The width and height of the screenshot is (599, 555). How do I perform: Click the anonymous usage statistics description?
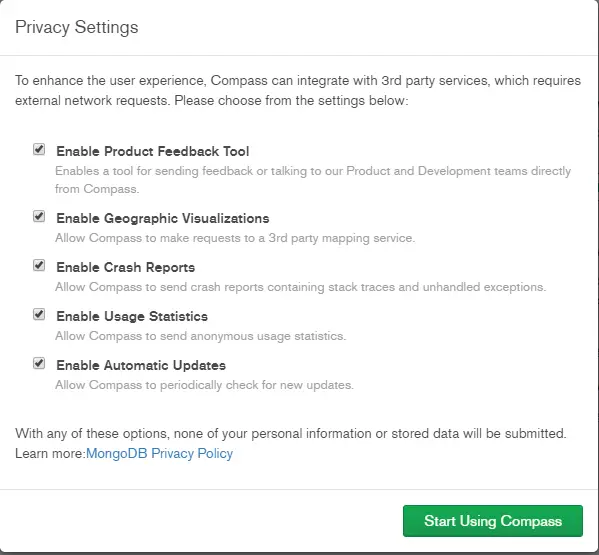(x=201, y=336)
